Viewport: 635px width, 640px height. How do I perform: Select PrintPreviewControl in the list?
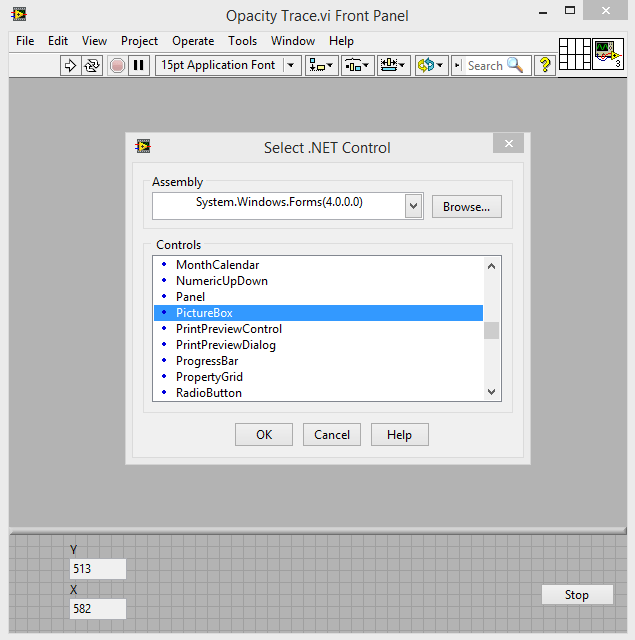click(x=318, y=329)
